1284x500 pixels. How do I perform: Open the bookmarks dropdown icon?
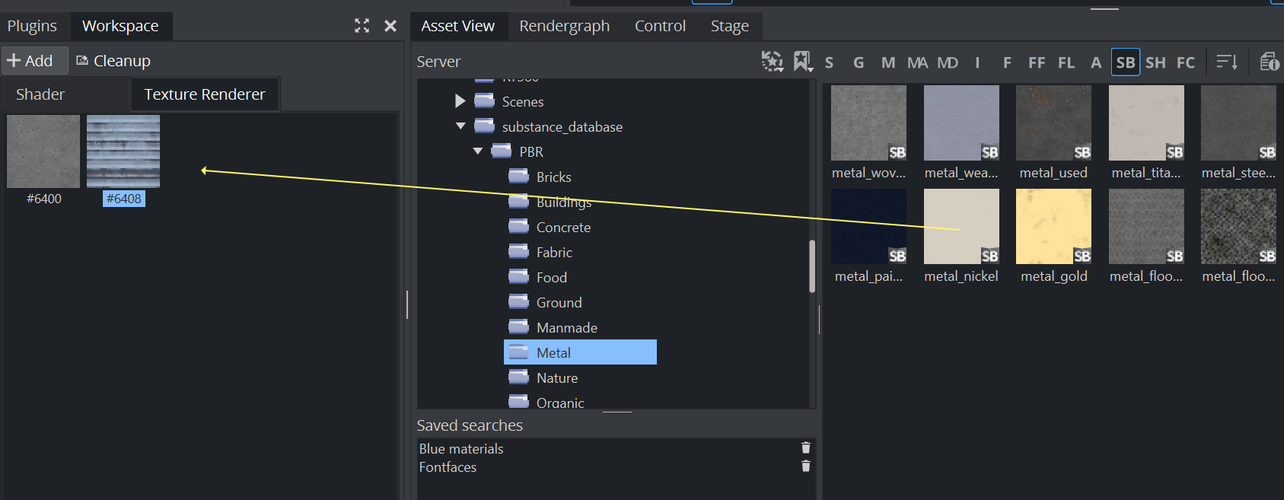tap(802, 62)
